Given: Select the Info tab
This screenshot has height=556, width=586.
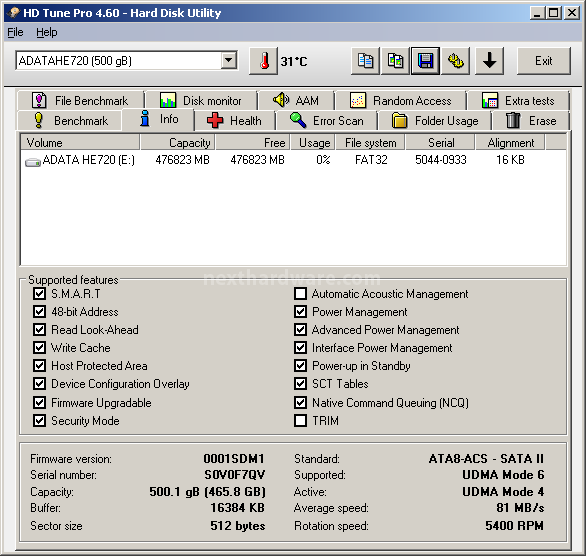Looking at the screenshot, I should click(x=158, y=119).
